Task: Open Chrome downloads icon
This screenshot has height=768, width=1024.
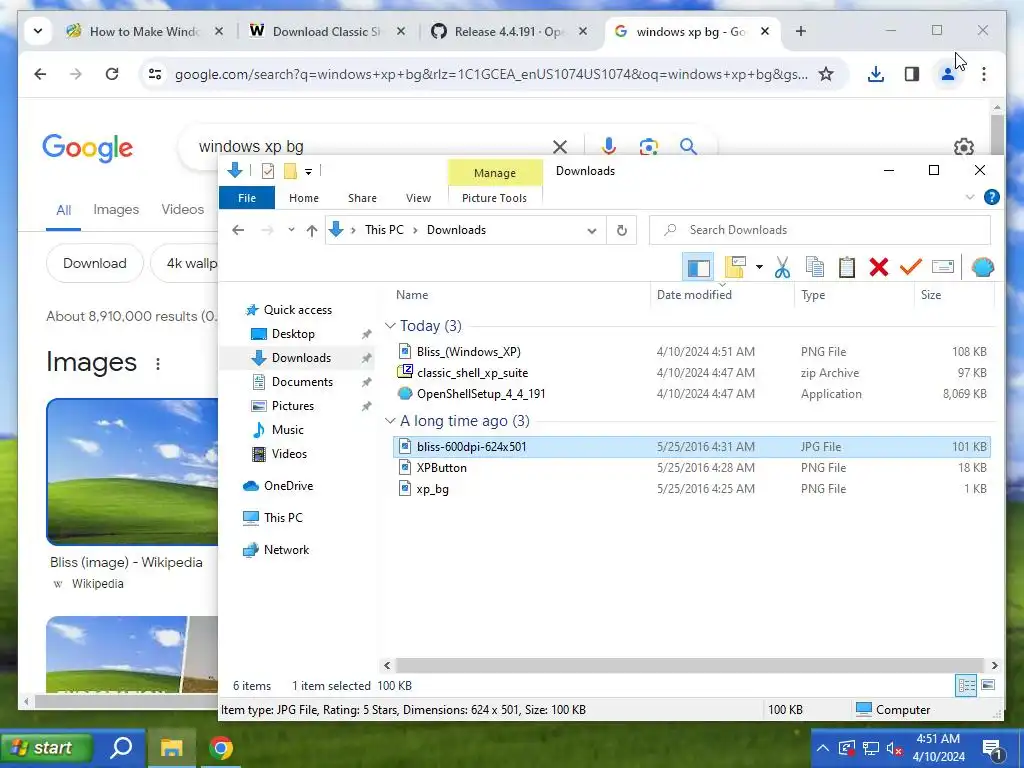Action: (876, 74)
